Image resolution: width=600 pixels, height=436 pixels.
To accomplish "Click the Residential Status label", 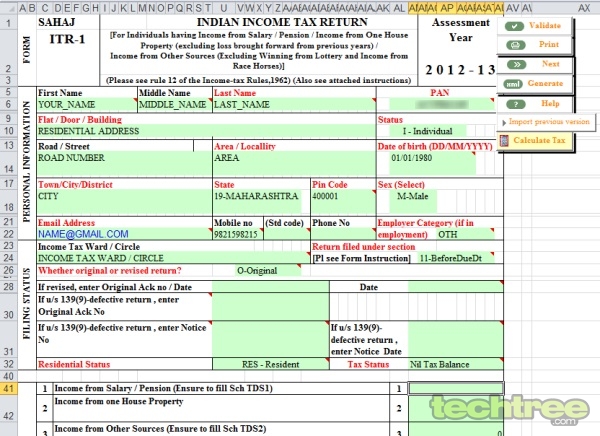I will [74, 364].
